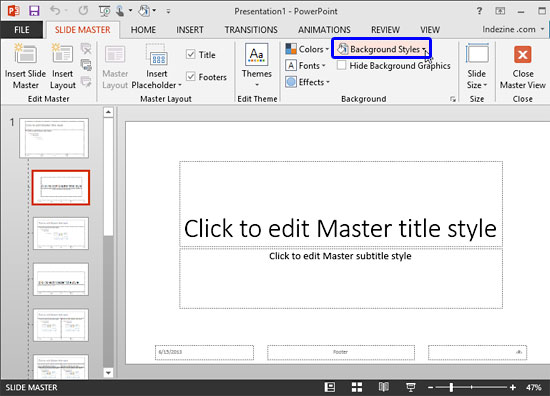Click the SLIDE MASTER status bar label
The image size is (550, 396).
[31, 387]
